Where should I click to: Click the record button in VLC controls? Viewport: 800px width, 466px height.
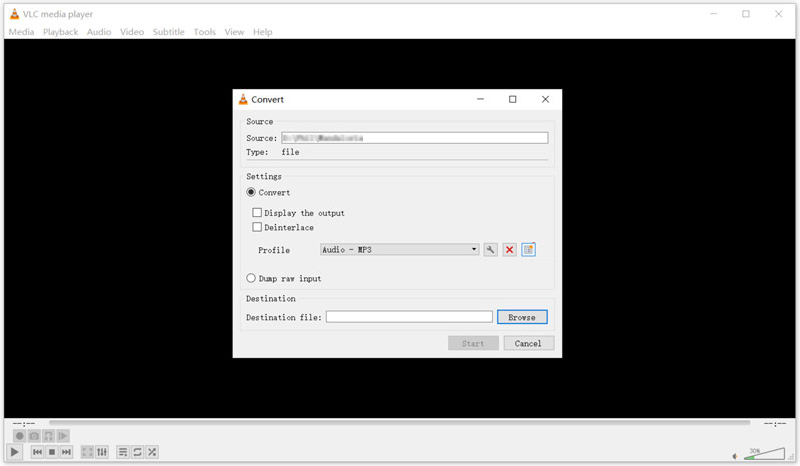coord(19,436)
